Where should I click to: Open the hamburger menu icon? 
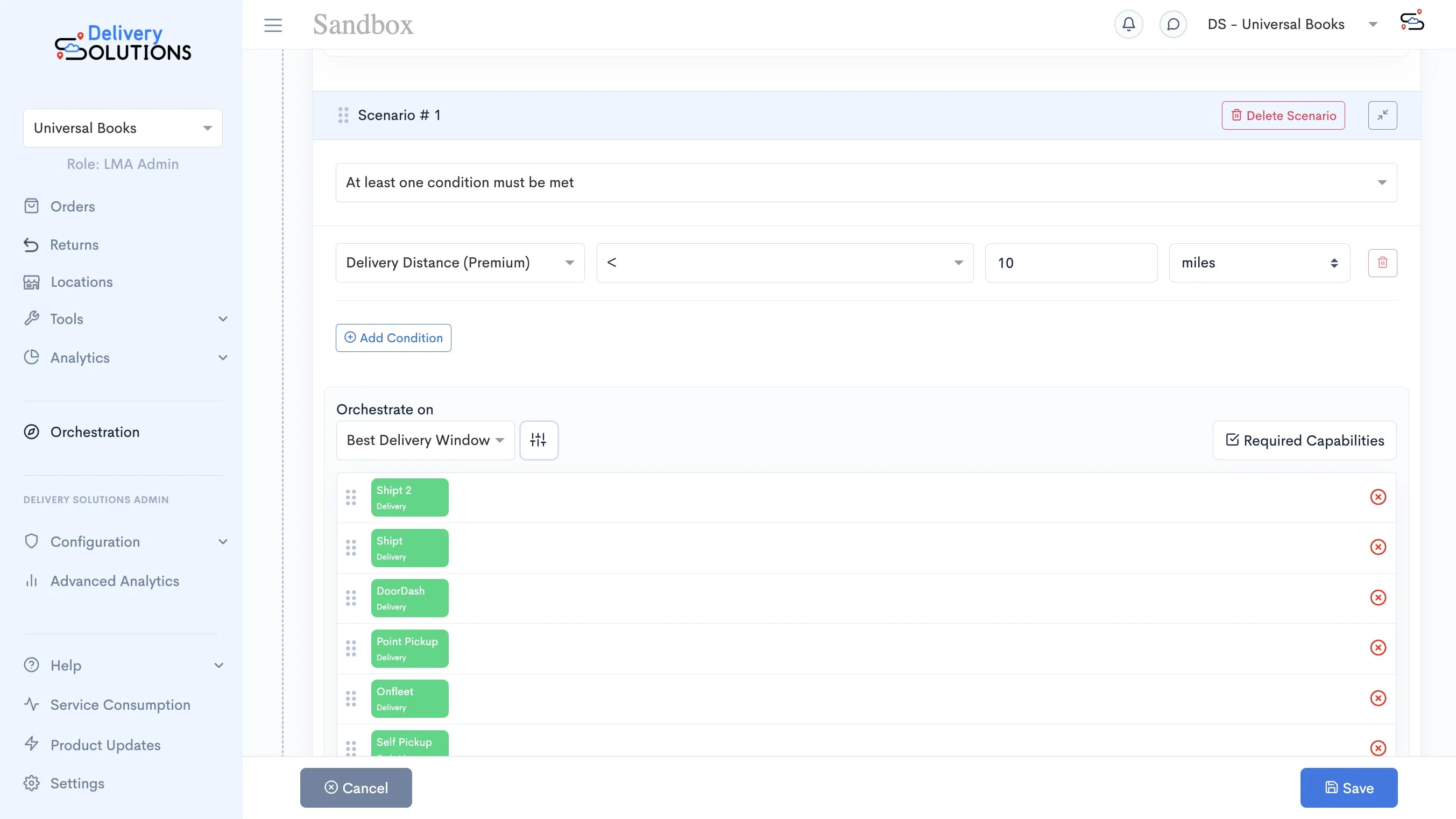point(273,25)
